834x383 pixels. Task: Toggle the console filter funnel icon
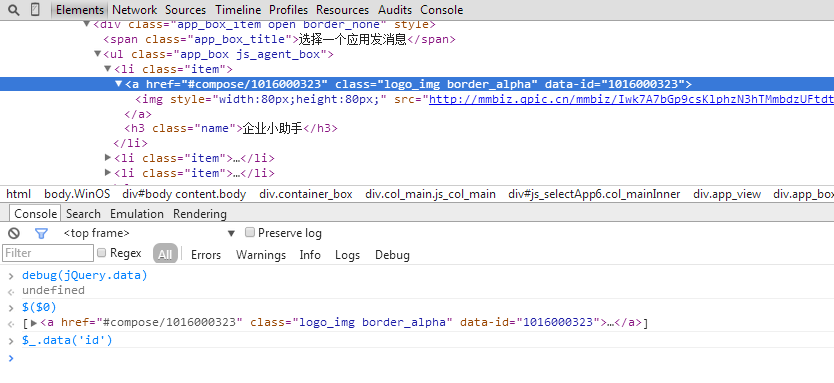click(x=41, y=233)
